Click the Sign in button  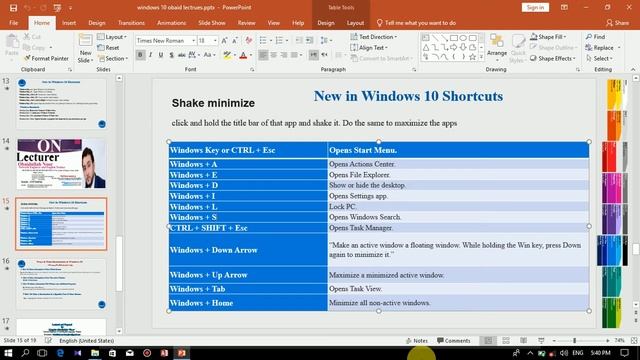coord(535,7)
